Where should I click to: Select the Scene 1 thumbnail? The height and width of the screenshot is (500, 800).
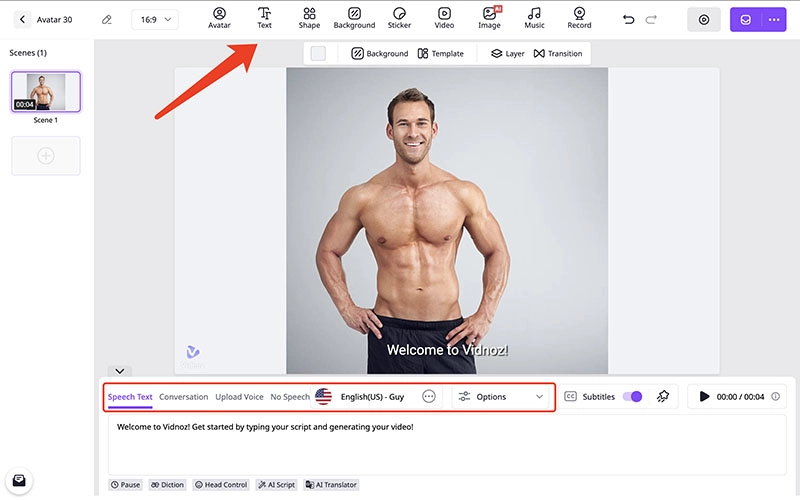point(45,92)
